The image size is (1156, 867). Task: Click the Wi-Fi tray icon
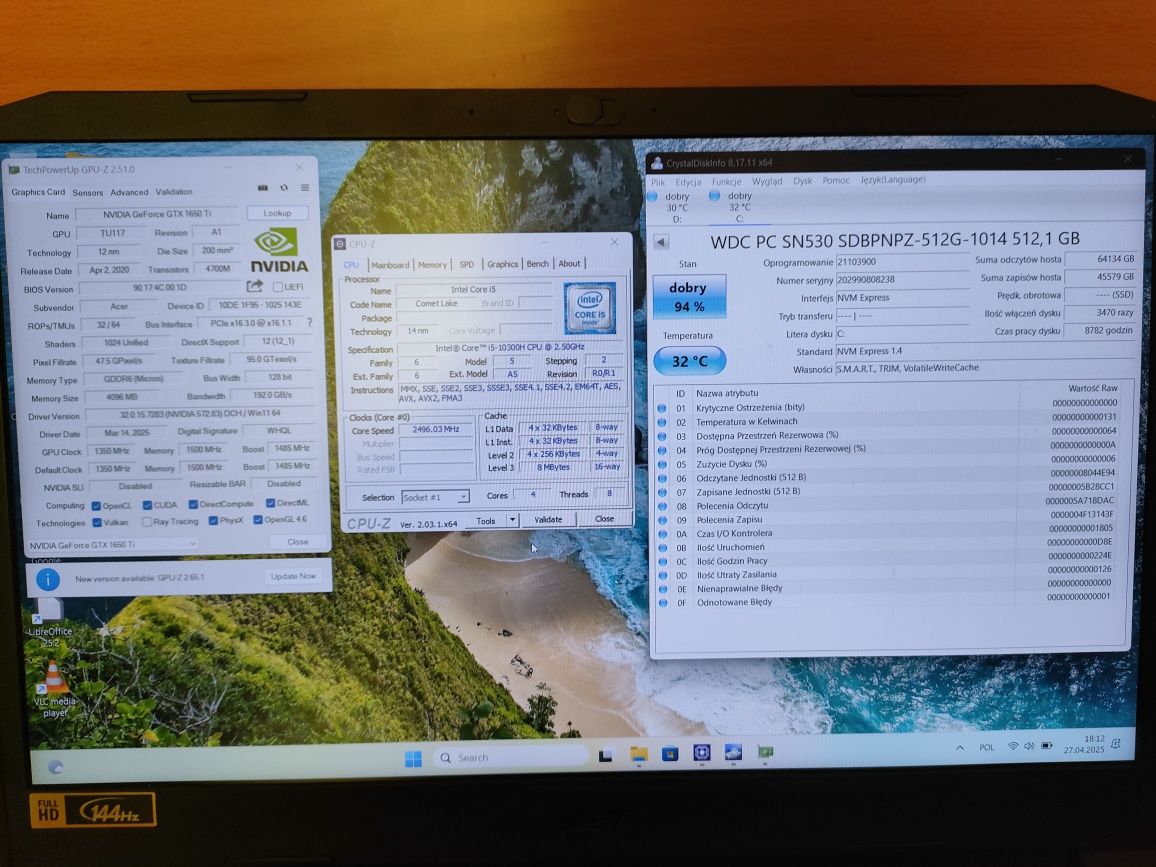click(1013, 746)
